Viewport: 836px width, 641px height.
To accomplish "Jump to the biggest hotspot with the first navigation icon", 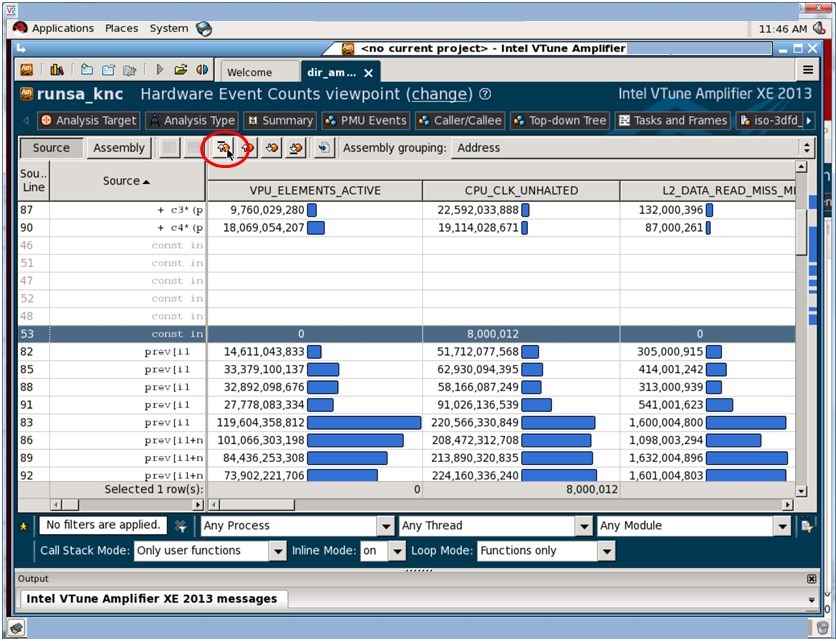I will click(x=223, y=148).
